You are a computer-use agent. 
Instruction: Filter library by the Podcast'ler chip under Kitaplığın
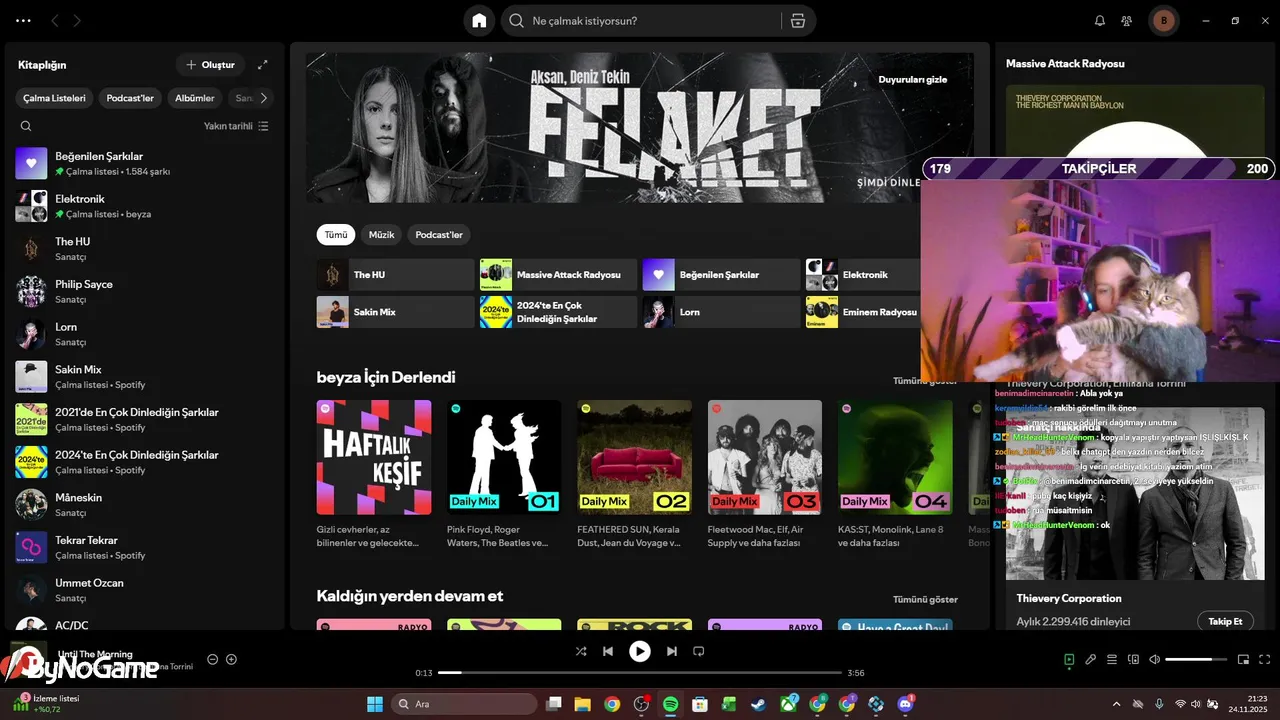click(131, 98)
